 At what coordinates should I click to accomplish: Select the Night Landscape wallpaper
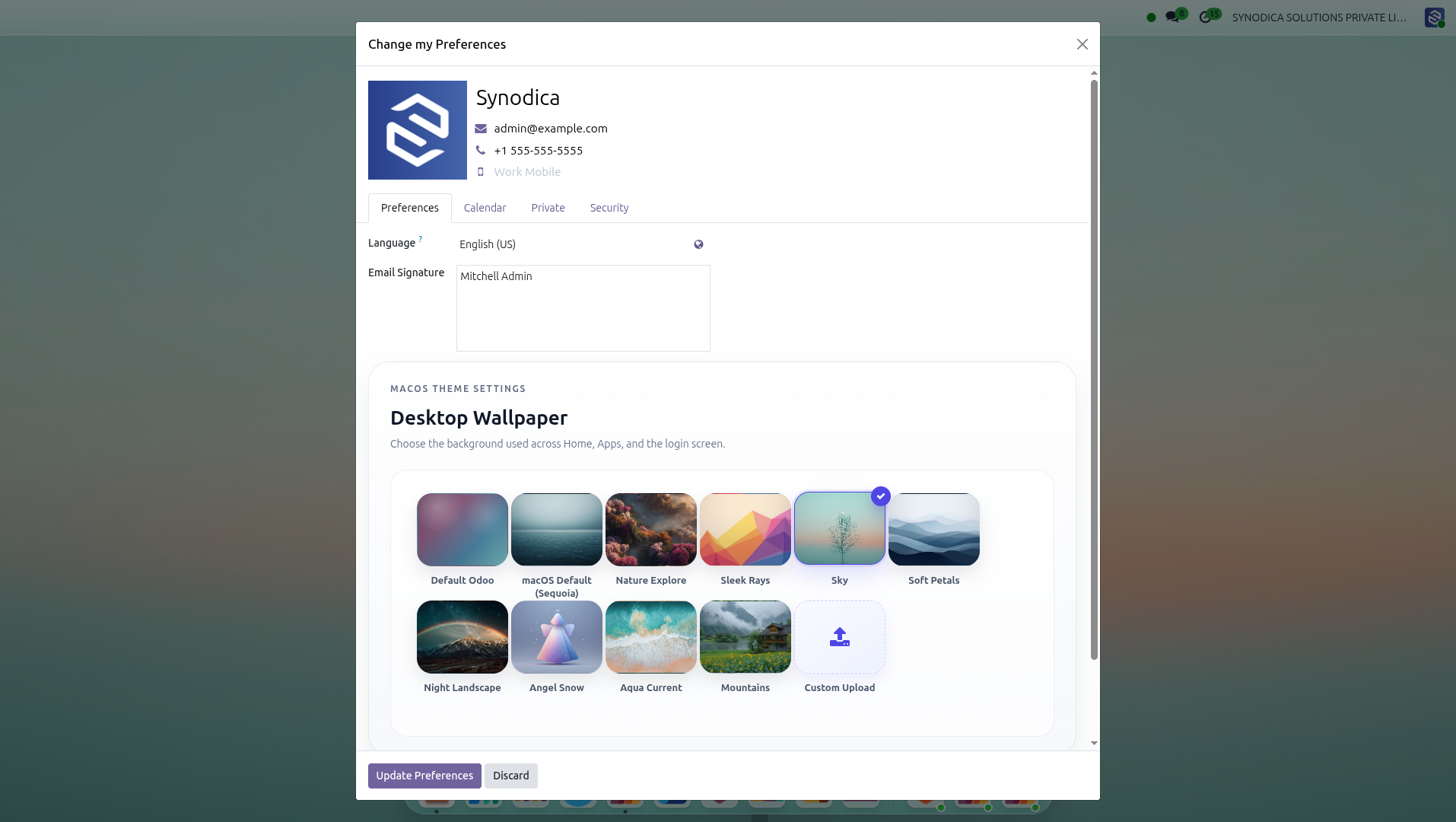coord(463,637)
